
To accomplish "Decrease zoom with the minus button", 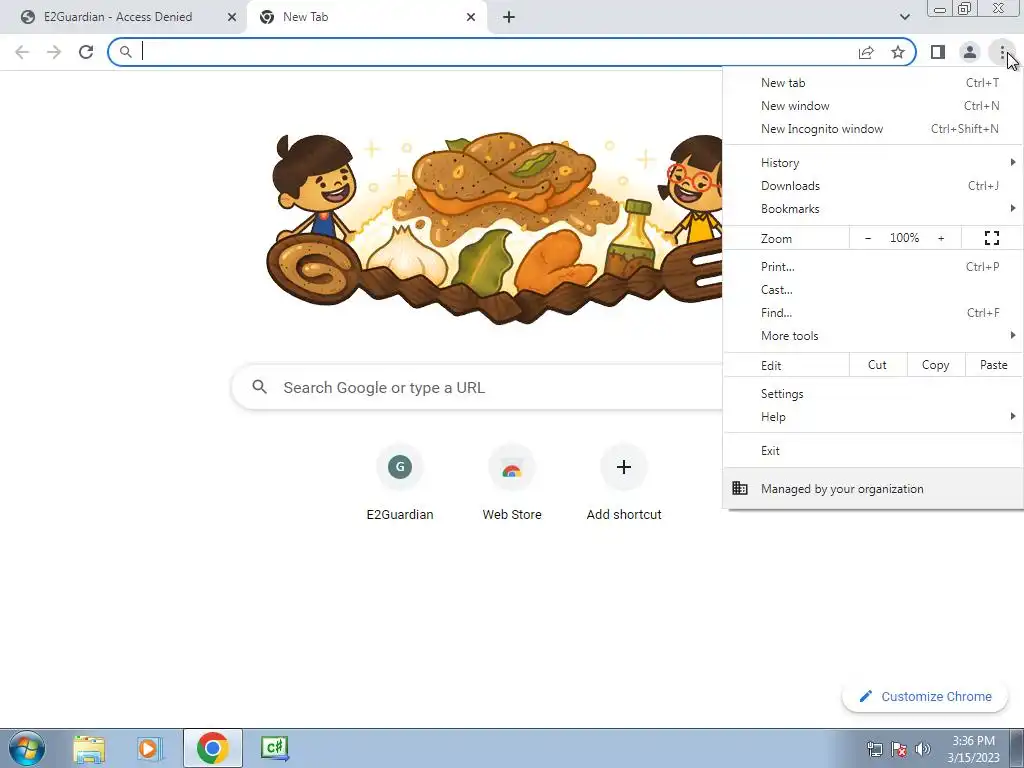I will [x=868, y=238].
